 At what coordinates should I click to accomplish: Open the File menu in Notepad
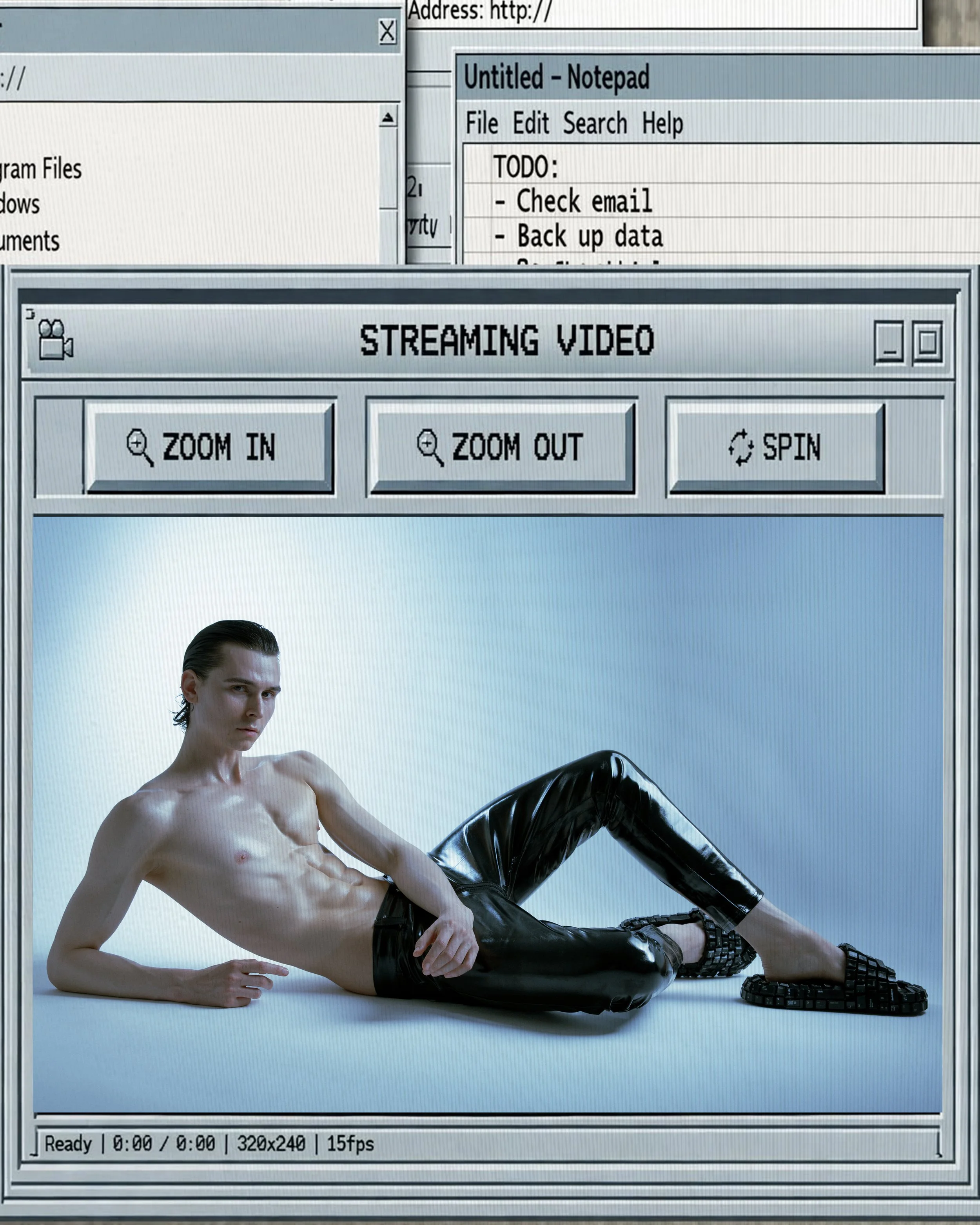482,123
